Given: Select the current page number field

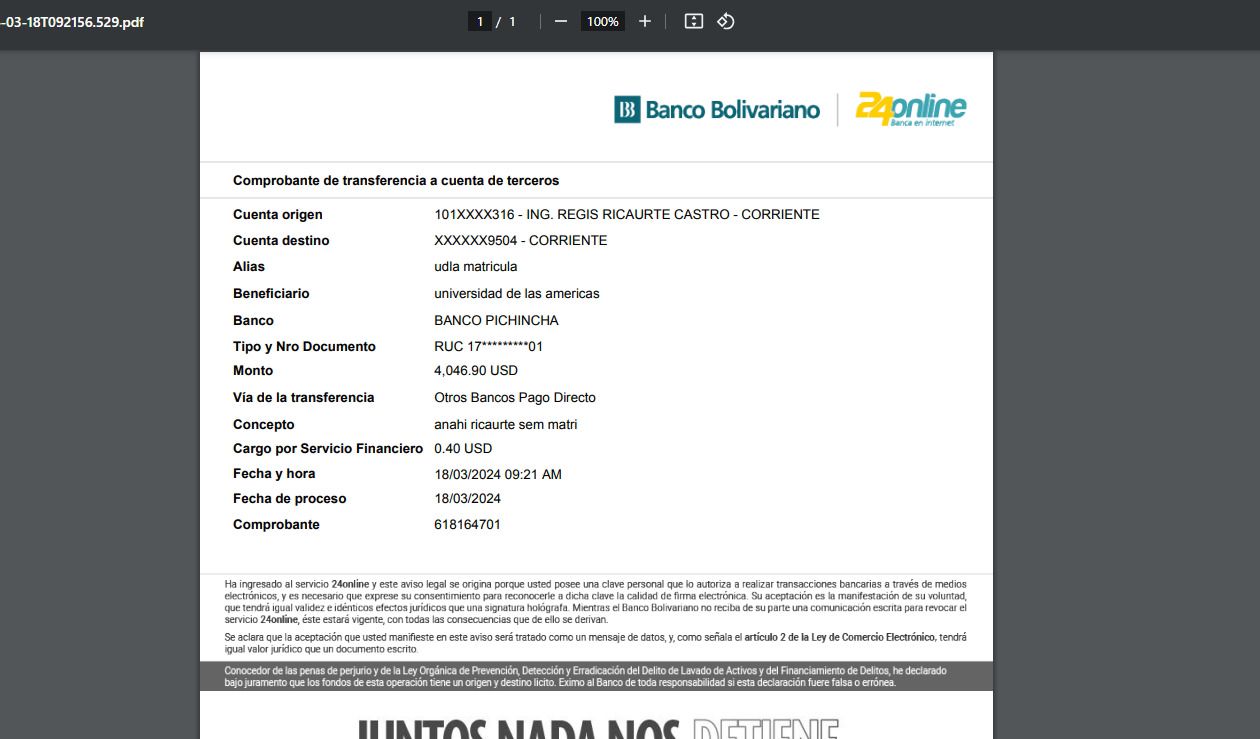Looking at the screenshot, I should tap(480, 21).
